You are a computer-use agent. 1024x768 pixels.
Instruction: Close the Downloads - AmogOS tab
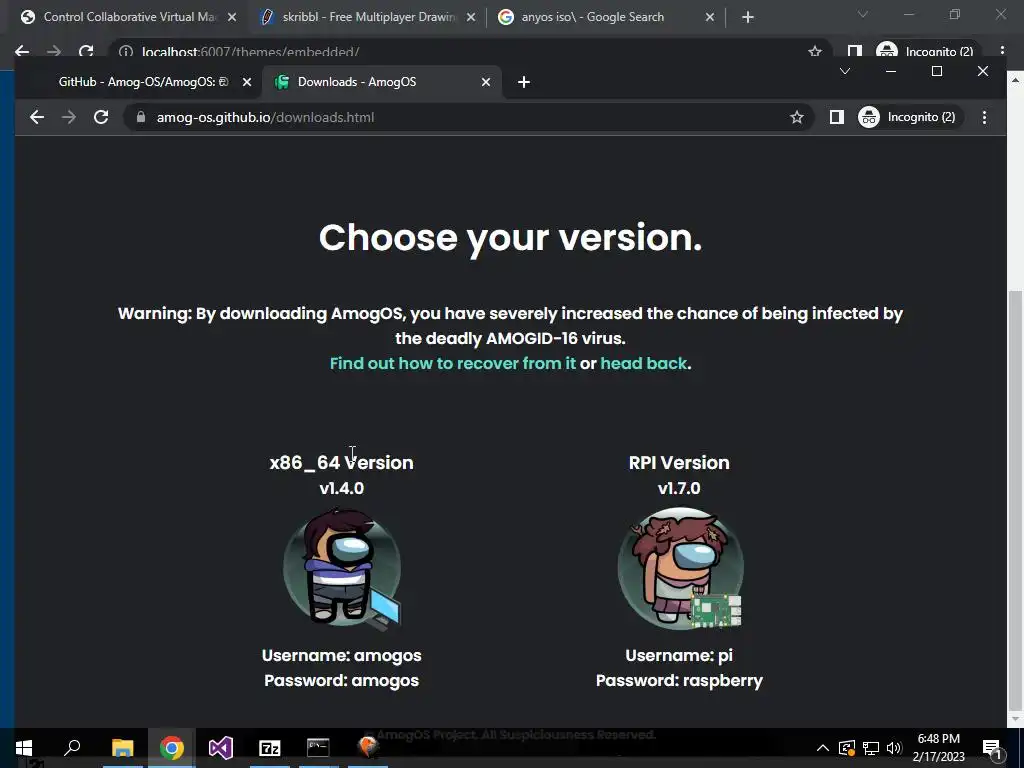[485, 82]
